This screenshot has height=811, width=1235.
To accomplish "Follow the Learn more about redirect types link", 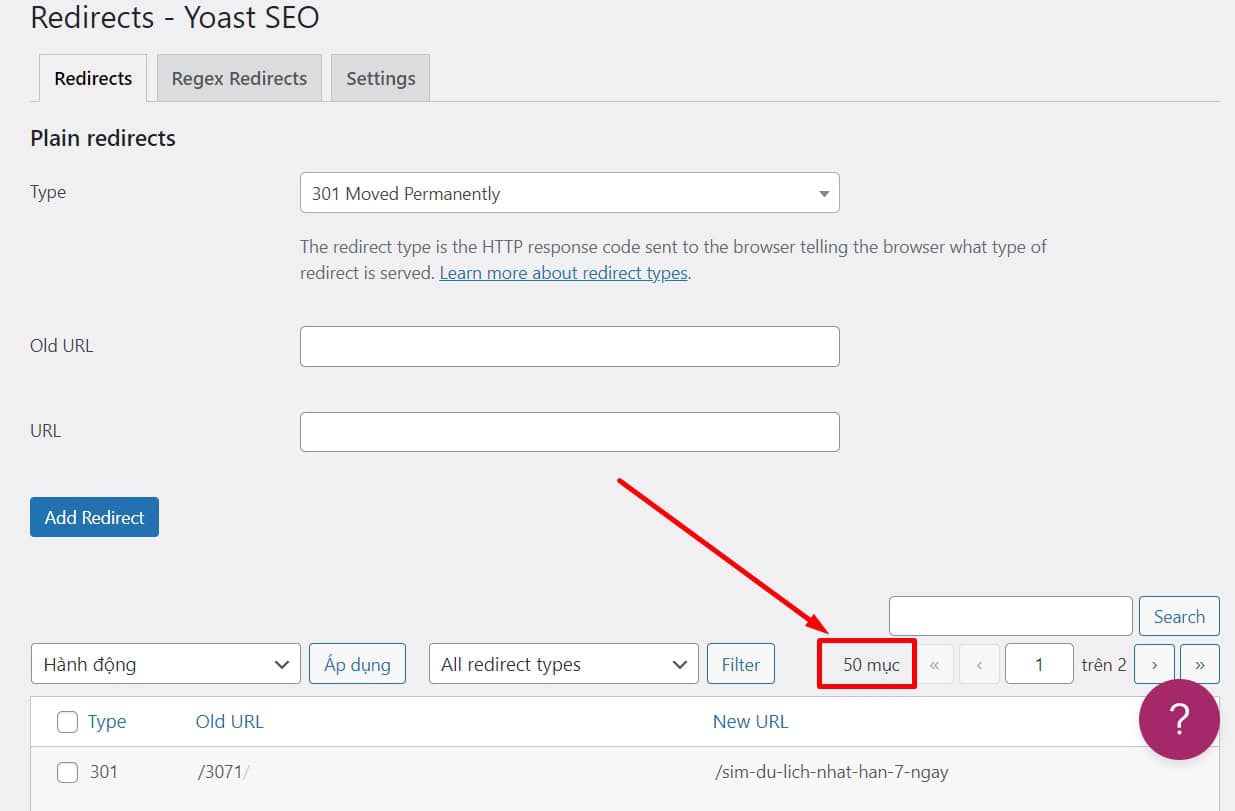I will point(563,273).
